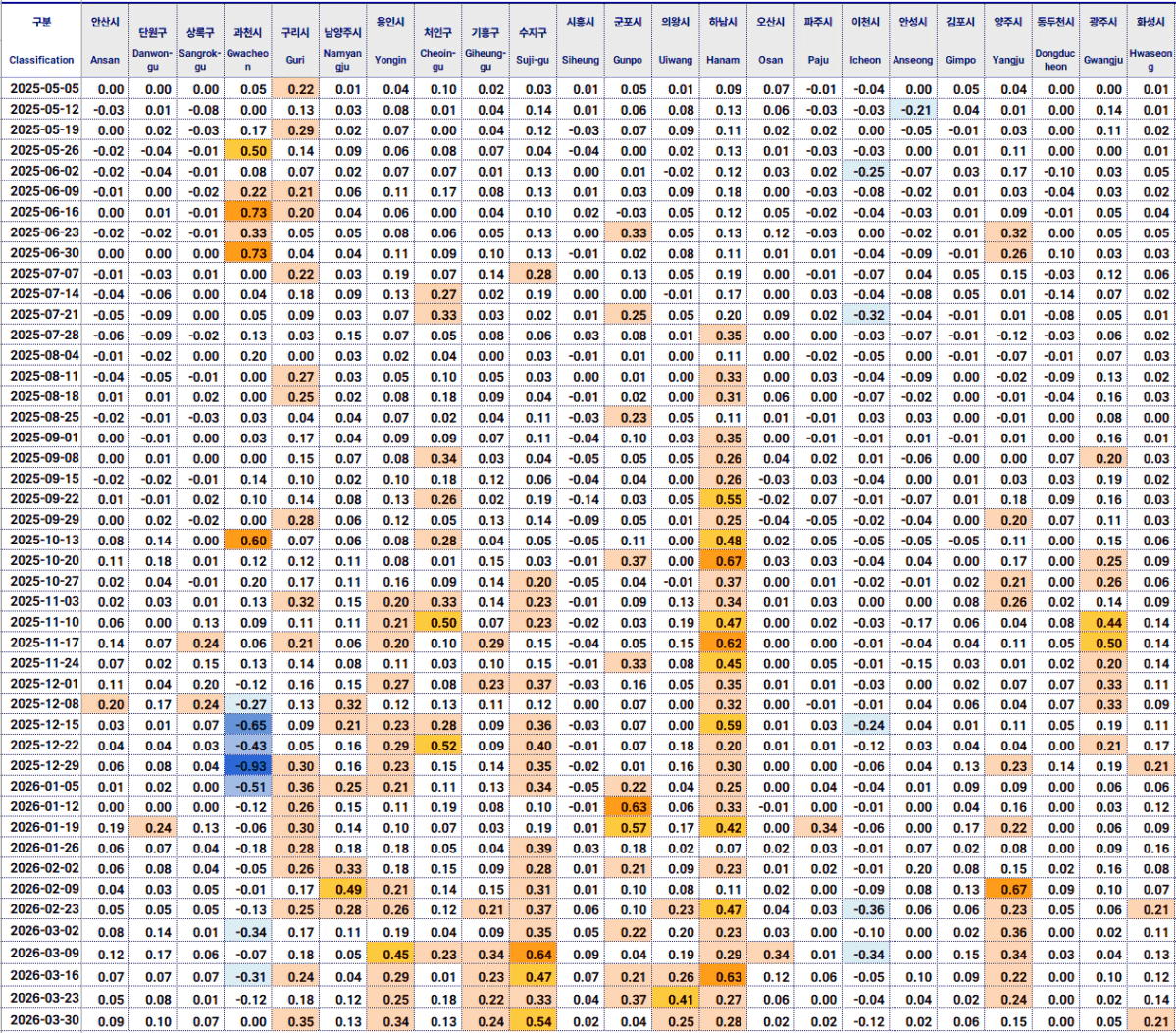Click Sangrok-gu 0.24 cell in 2025-11-17 row
Viewport: 1176px width, 1033px height.
tap(200, 643)
